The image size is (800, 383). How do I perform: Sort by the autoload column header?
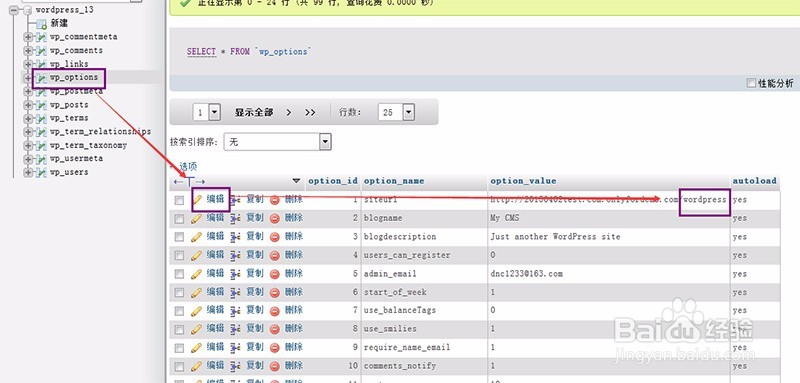pyautogui.click(x=755, y=181)
